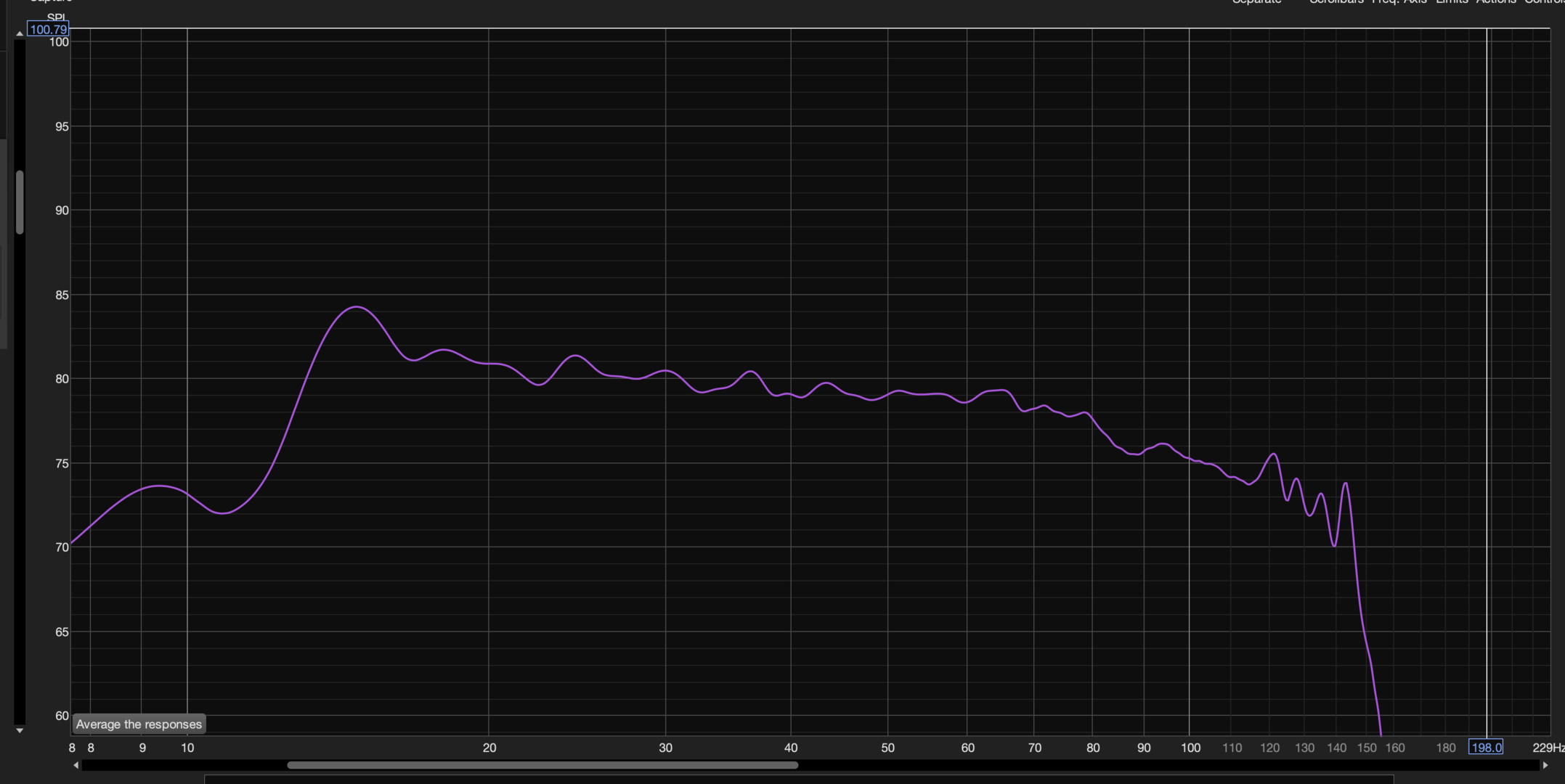Click the vertical scroll down arrow

[x=20, y=730]
